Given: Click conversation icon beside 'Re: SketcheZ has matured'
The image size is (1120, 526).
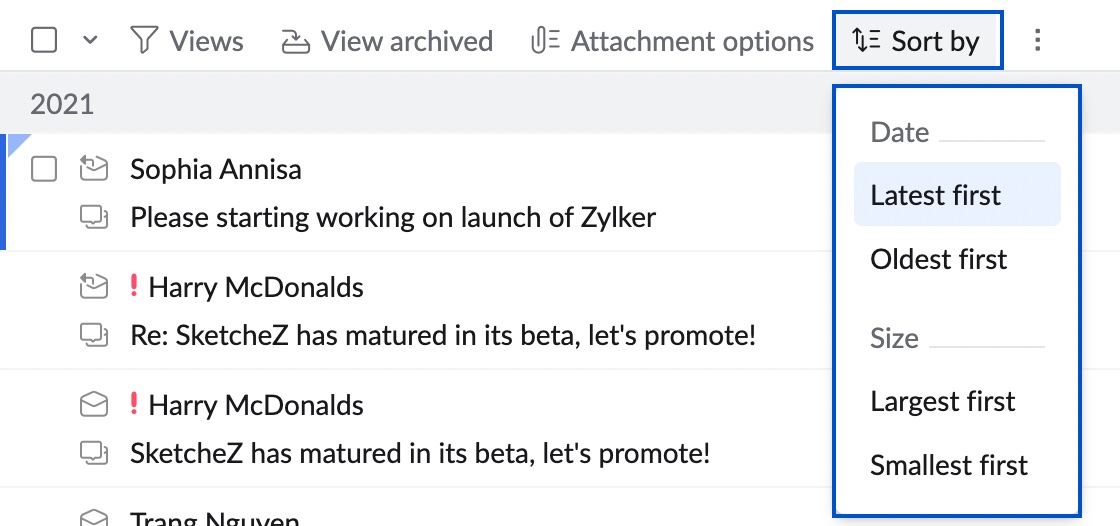Looking at the screenshot, I should 93,335.
